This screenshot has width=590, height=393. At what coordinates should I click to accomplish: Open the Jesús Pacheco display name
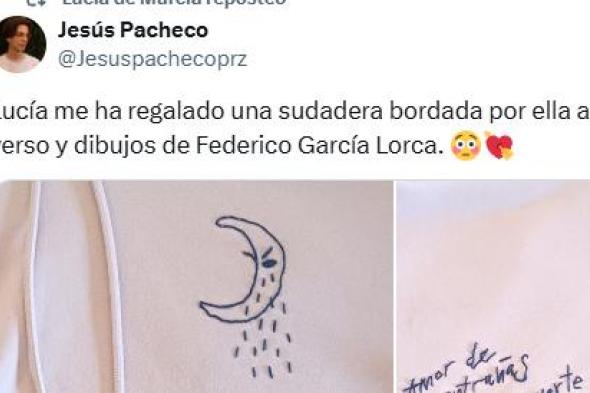pyautogui.click(x=133, y=30)
